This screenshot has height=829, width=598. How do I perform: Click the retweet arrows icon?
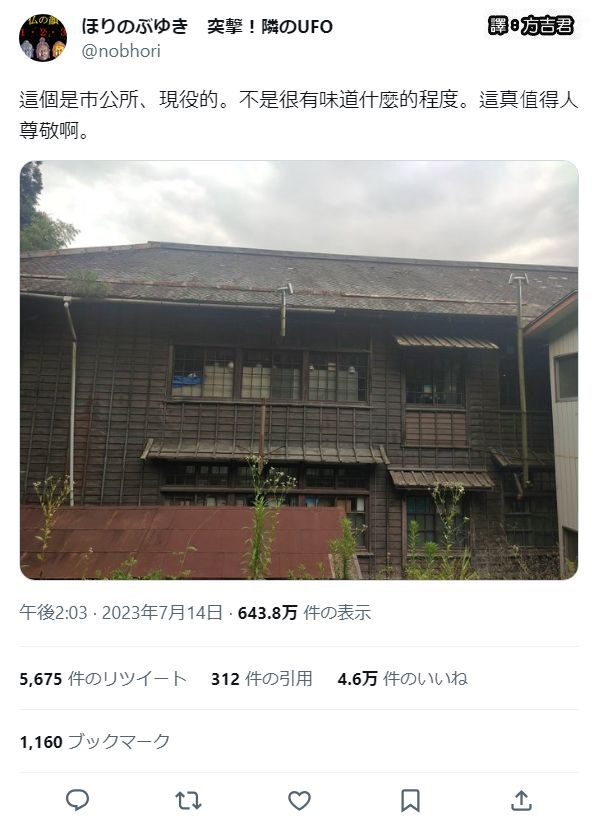[188, 801]
